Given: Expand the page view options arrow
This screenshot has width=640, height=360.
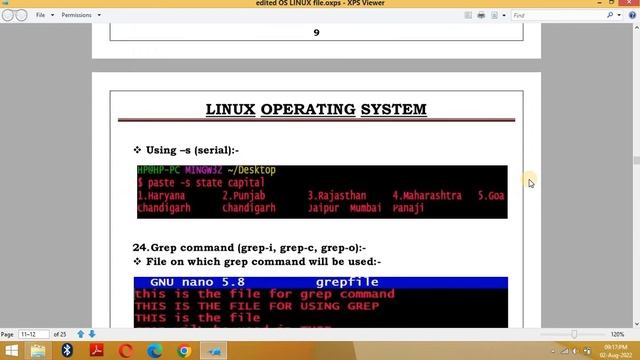Looking at the screenshot, I should (x=504, y=16).
